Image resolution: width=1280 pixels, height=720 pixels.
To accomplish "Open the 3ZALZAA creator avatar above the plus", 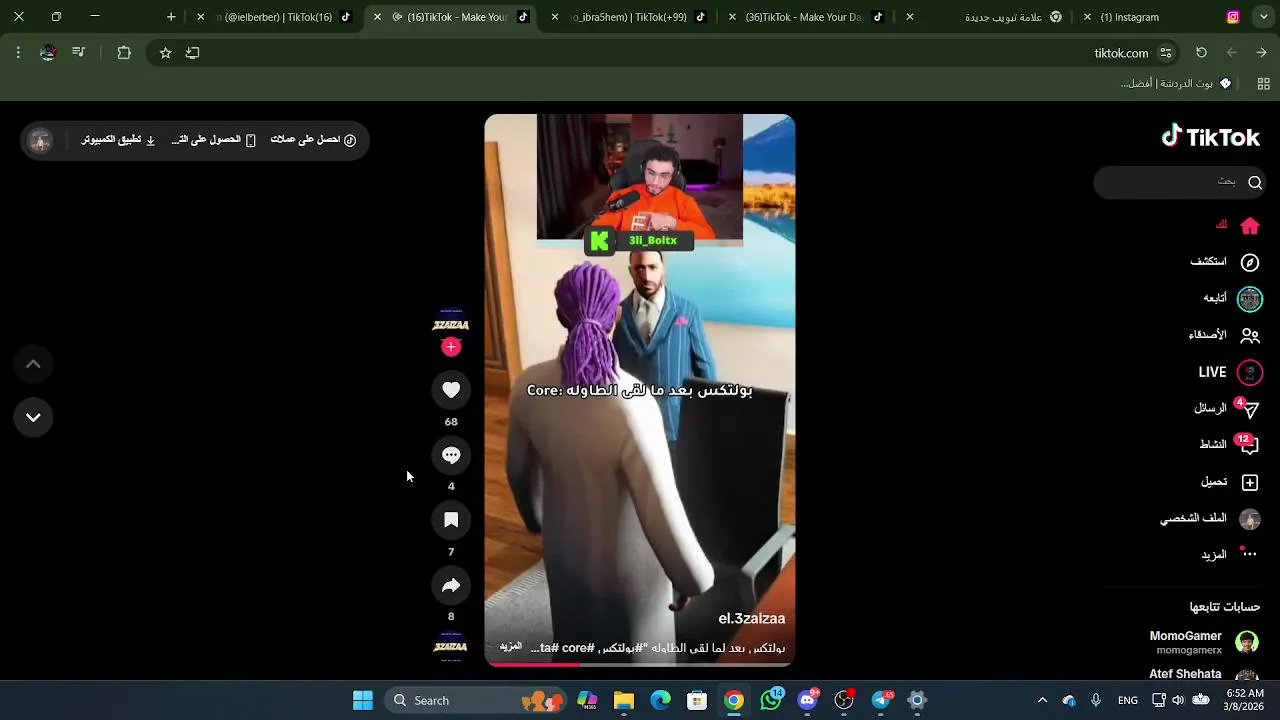I will [x=451, y=325].
